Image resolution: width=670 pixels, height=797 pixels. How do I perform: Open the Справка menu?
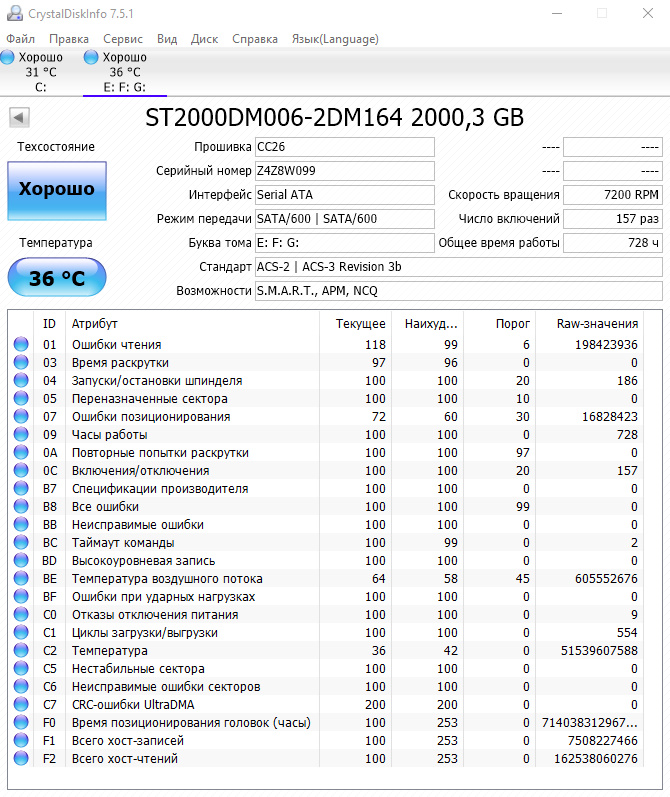[255, 39]
